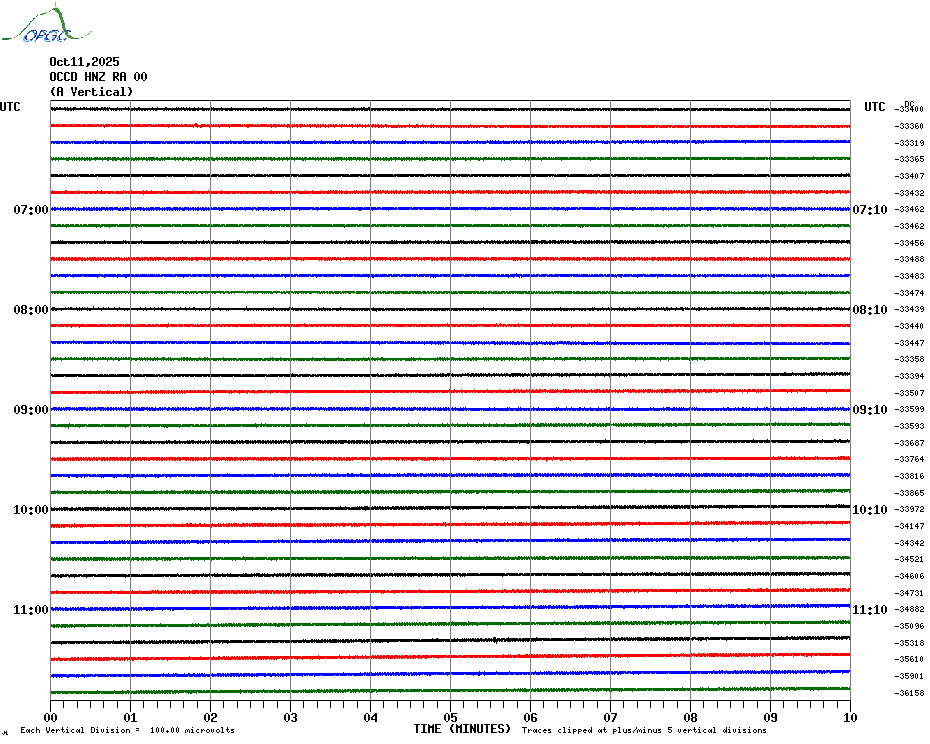
Task: Click the (A Vertical) channel label
Action: tap(90, 92)
